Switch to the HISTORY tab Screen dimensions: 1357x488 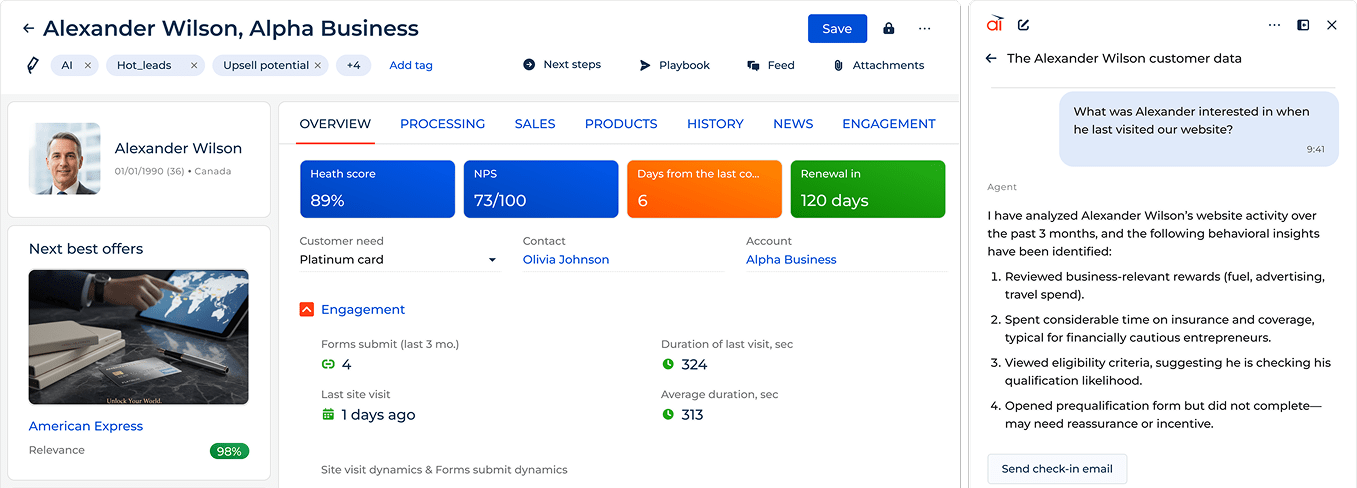coord(714,124)
